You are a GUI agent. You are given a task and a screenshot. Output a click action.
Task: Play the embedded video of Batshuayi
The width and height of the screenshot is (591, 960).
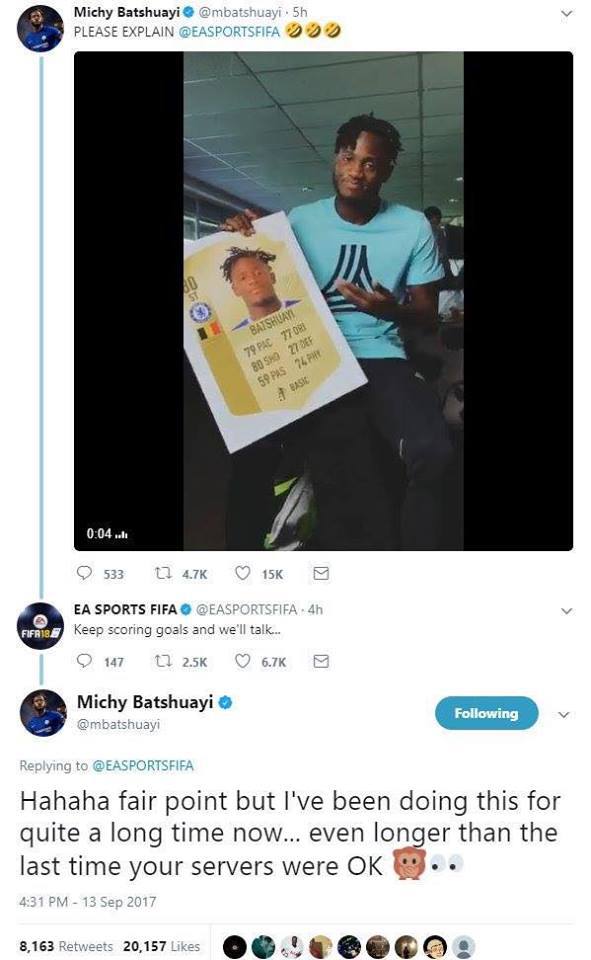click(x=323, y=301)
